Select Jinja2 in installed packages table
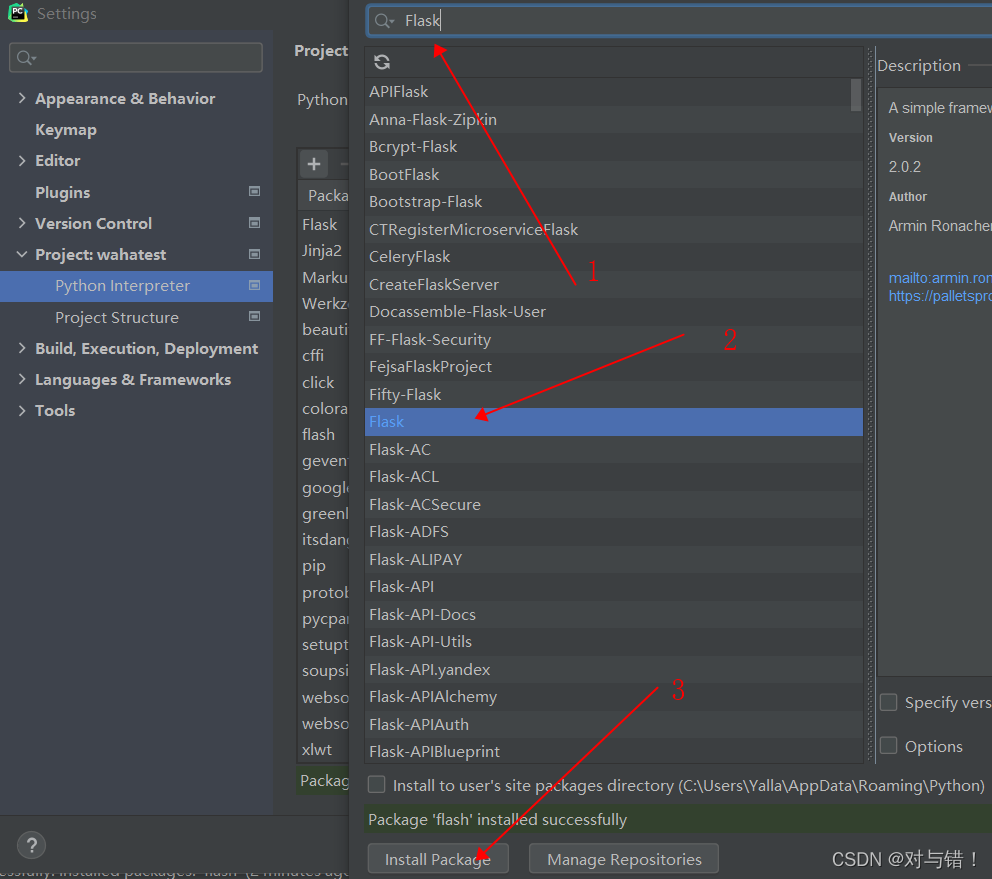This screenshot has height=879, width=992. [x=323, y=251]
